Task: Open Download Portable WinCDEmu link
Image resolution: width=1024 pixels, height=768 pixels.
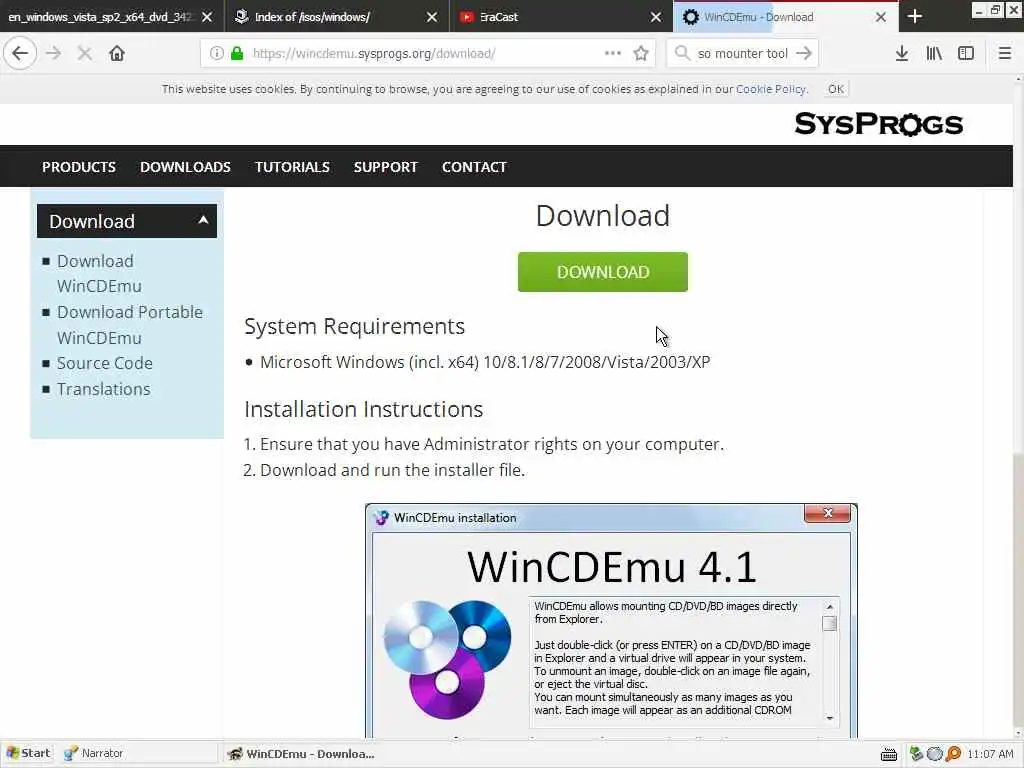Action: click(129, 325)
